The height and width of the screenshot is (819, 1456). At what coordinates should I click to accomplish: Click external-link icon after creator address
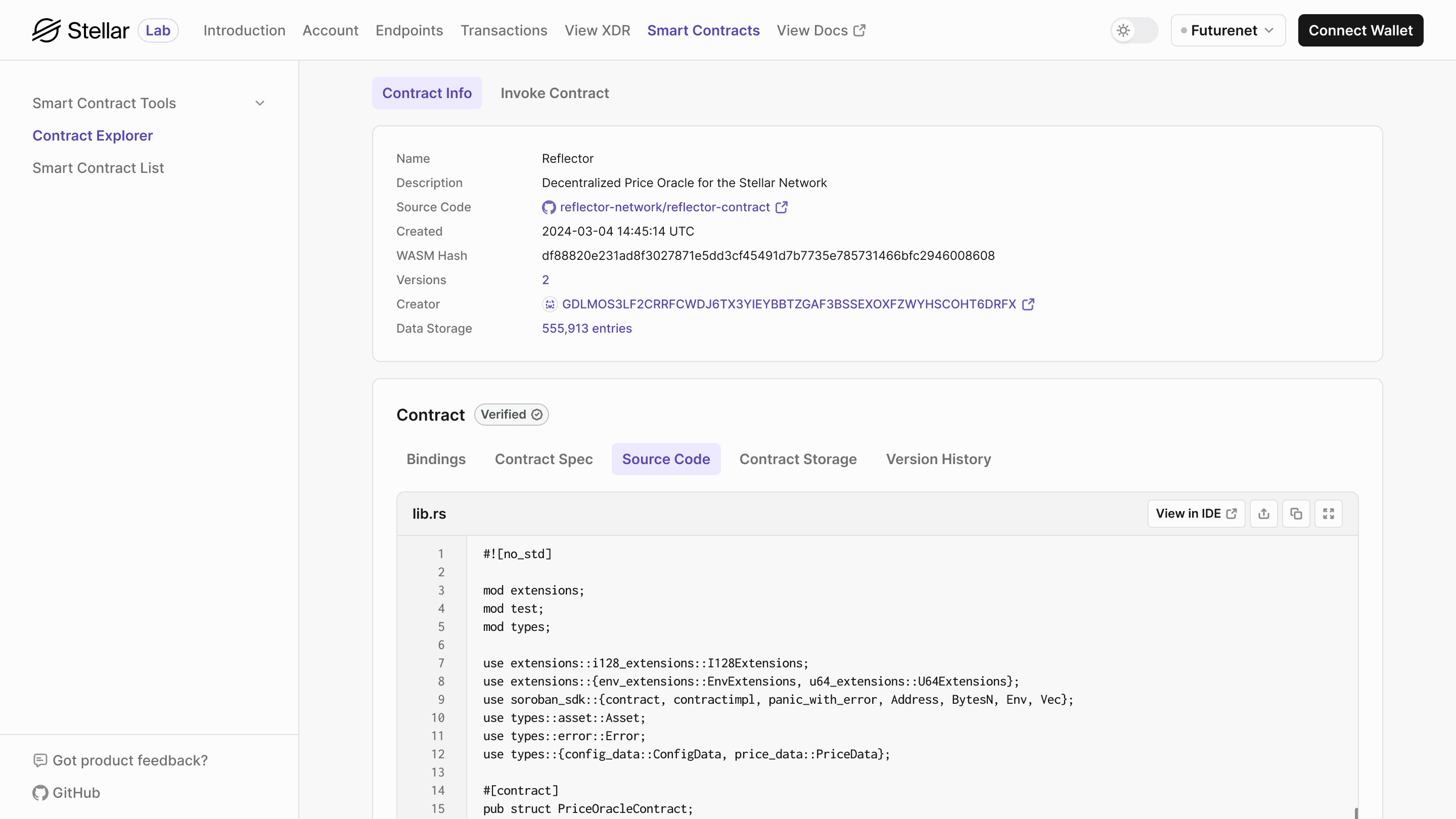click(1029, 304)
